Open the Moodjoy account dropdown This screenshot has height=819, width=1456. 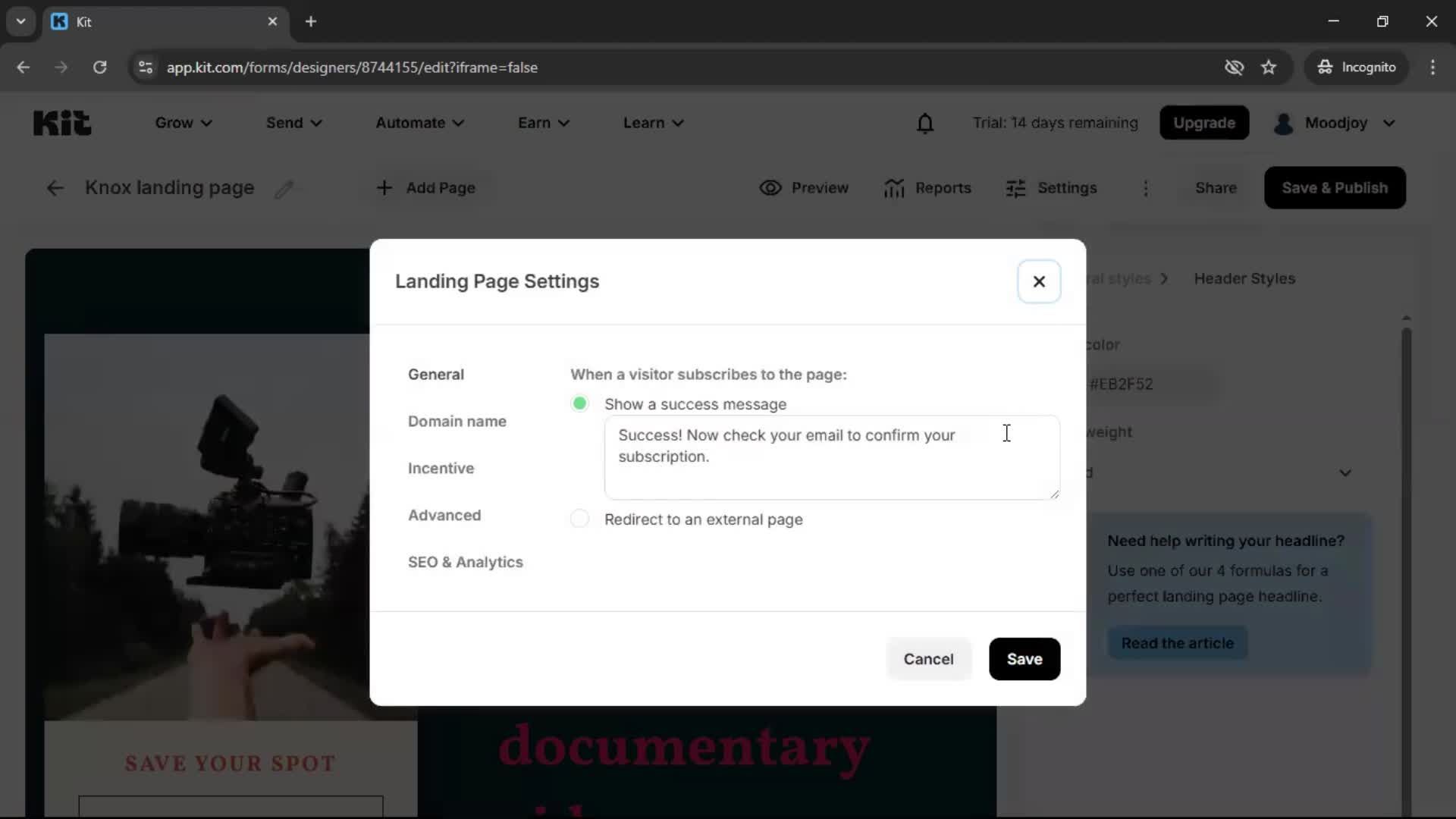click(x=1336, y=123)
